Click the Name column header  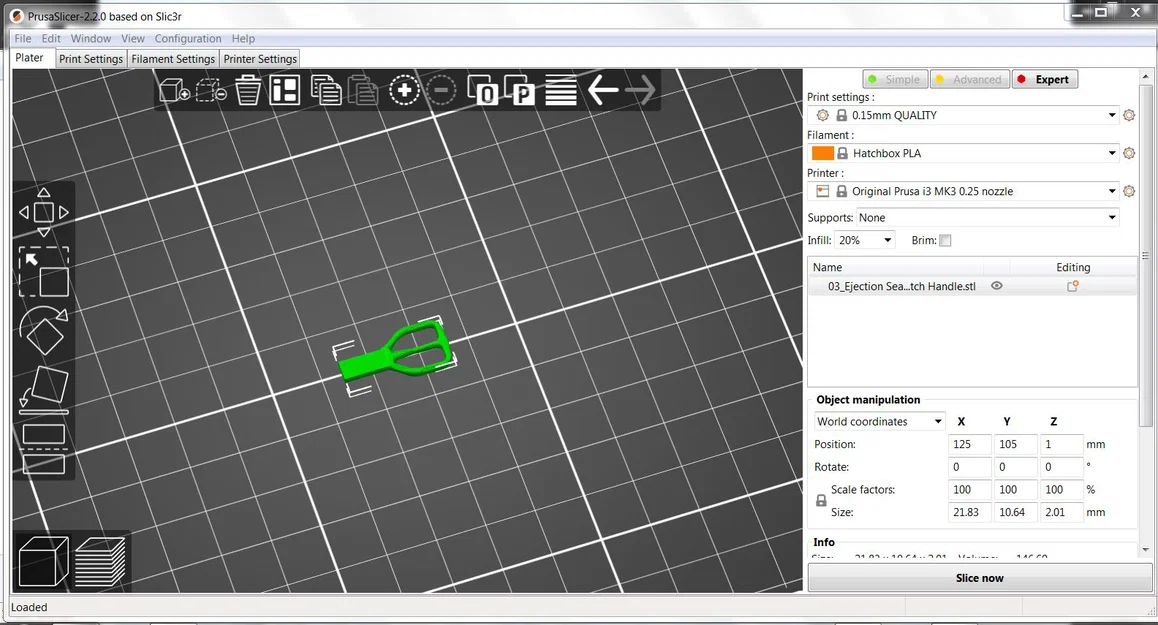coord(827,267)
